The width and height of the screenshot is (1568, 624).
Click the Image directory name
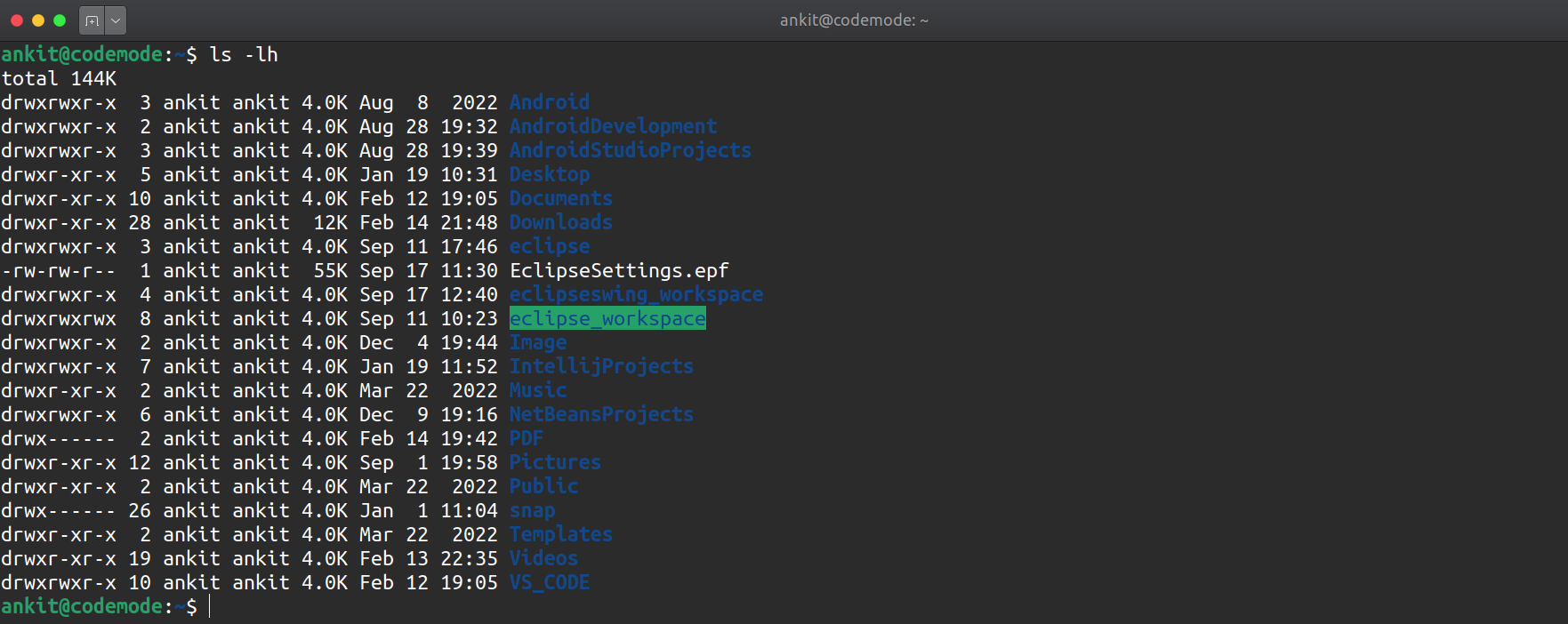[538, 342]
